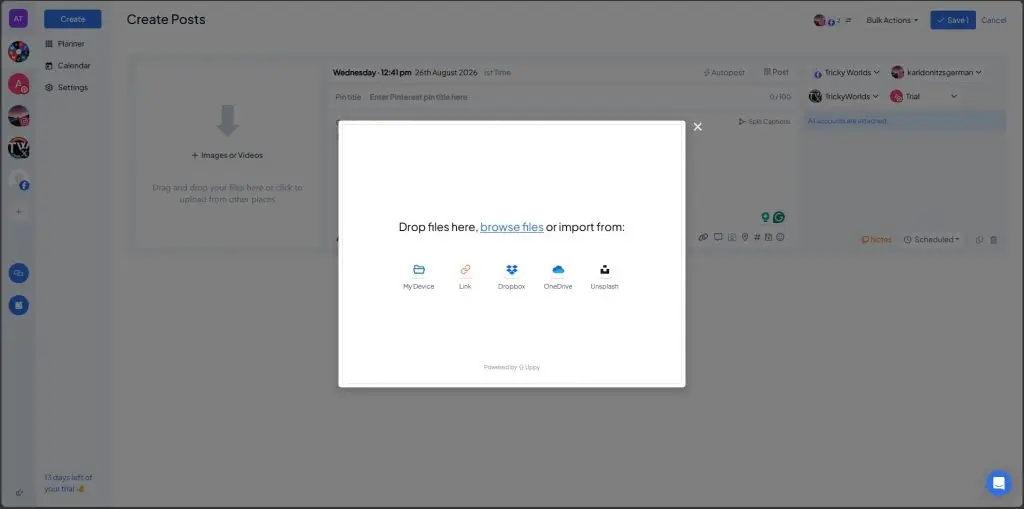Click Split Captions
This screenshot has height=509, width=1024.
tap(764, 122)
